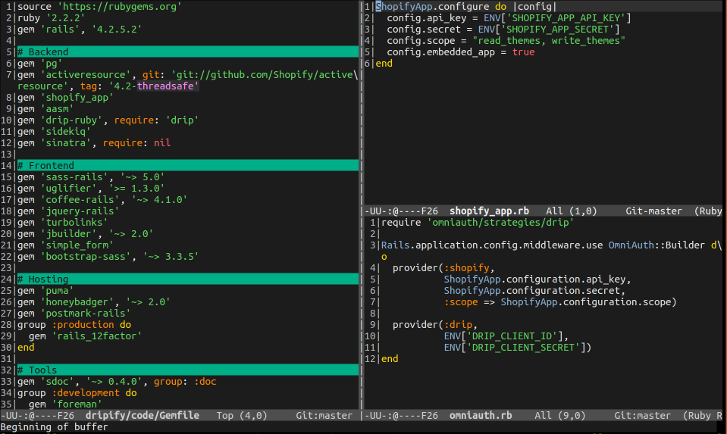Click the config.api_key assignment line

coord(509,18)
